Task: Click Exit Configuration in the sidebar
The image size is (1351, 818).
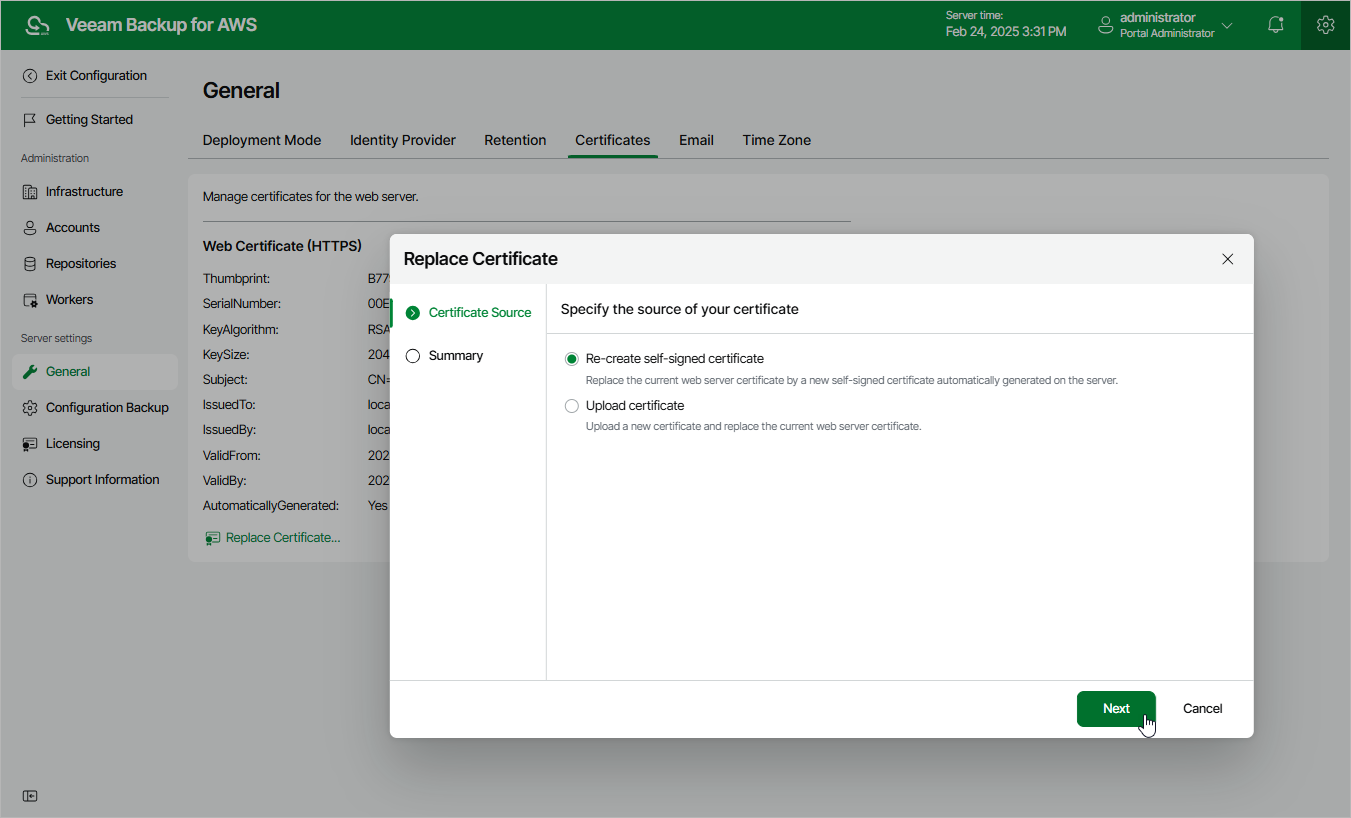Action: [96, 76]
